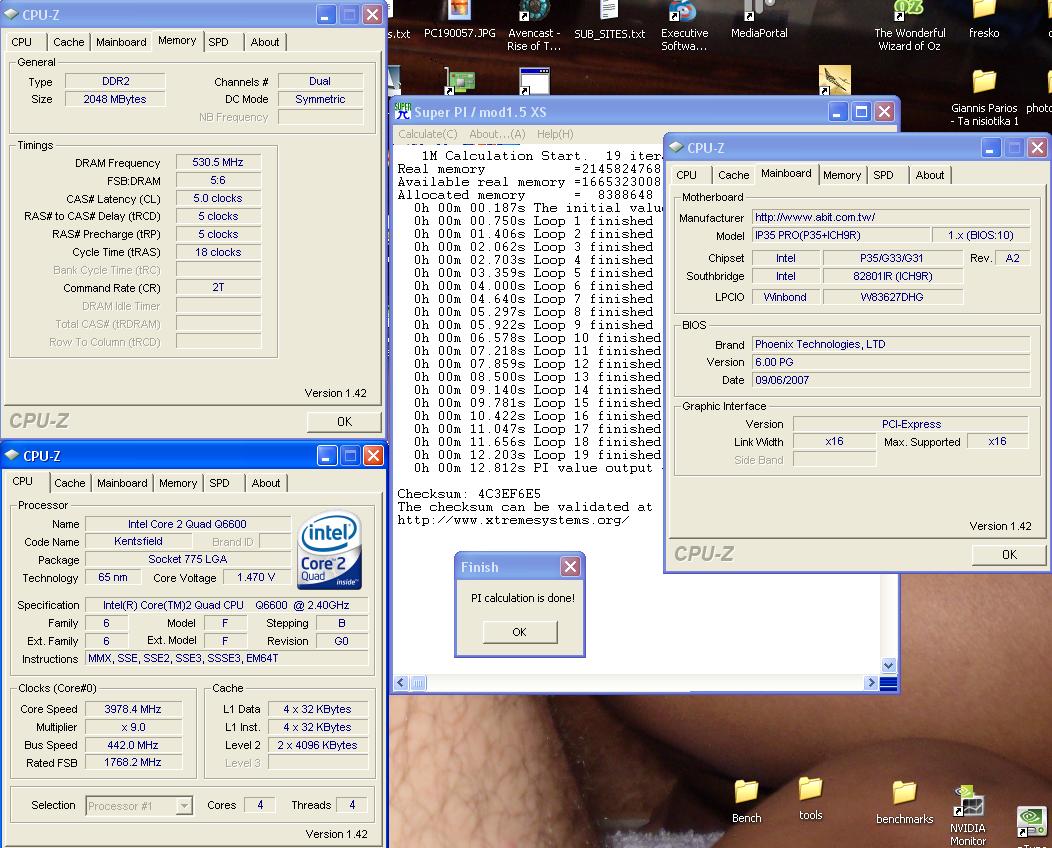Click down arrow of Super PI vertical scrollbar
The image size is (1052, 848).
pos(889,665)
